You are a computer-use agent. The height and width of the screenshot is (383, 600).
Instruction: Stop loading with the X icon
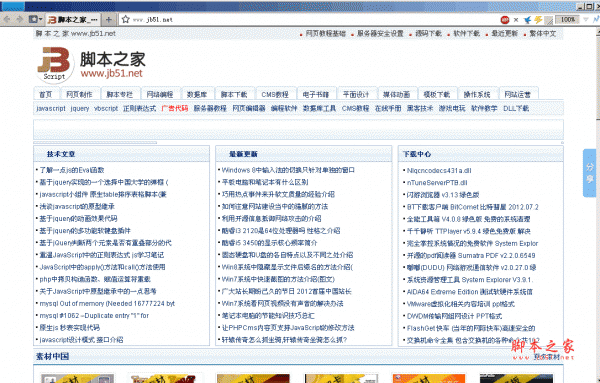point(516,20)
